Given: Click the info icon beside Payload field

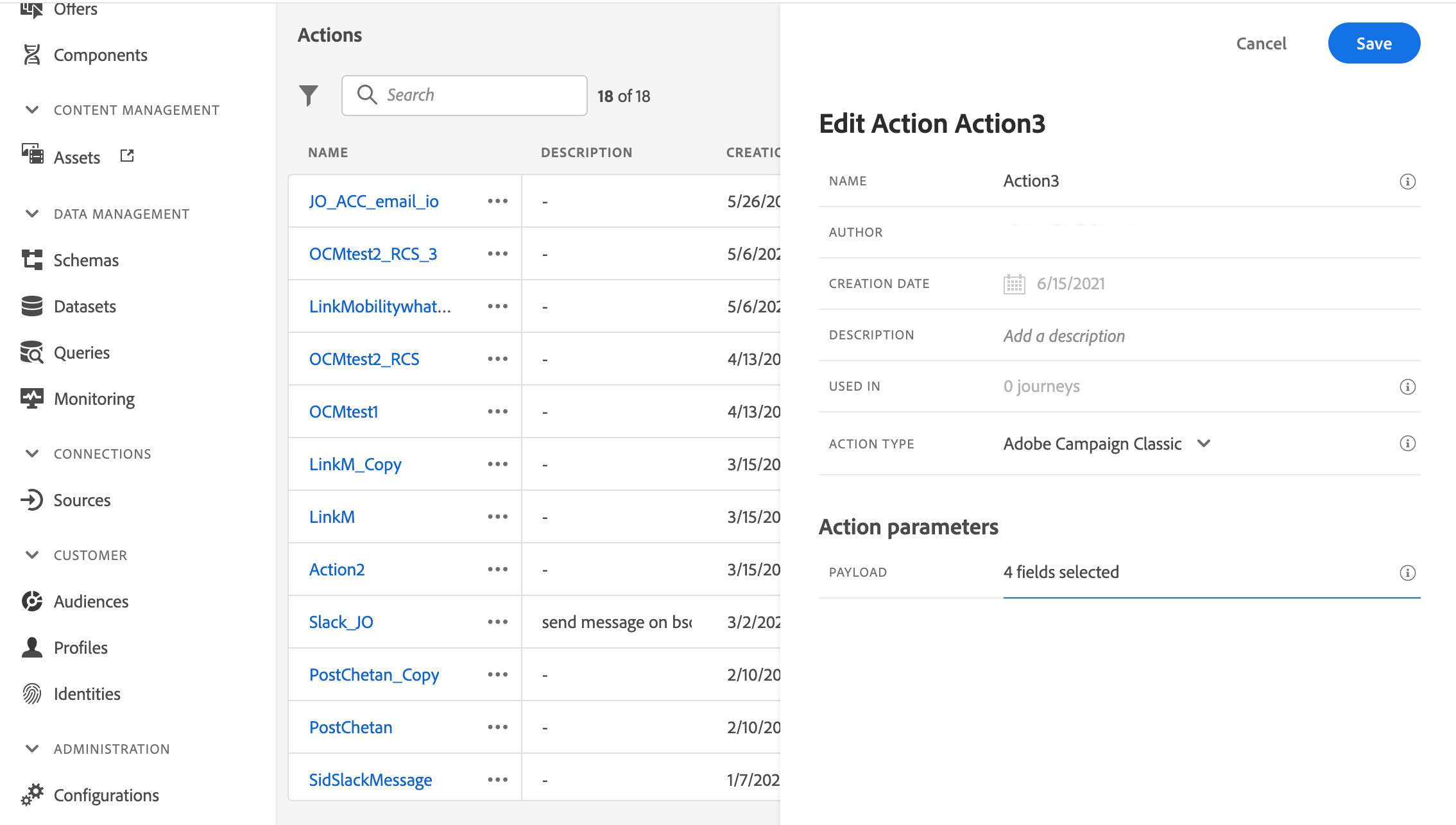Looking at the screenshot, I should [1407, 573].
